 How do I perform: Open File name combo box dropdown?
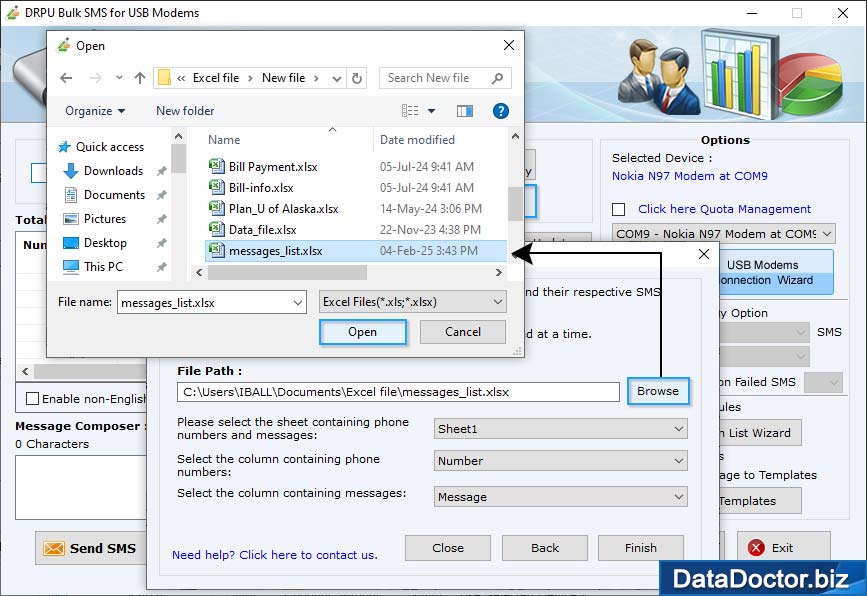(297, 302)
